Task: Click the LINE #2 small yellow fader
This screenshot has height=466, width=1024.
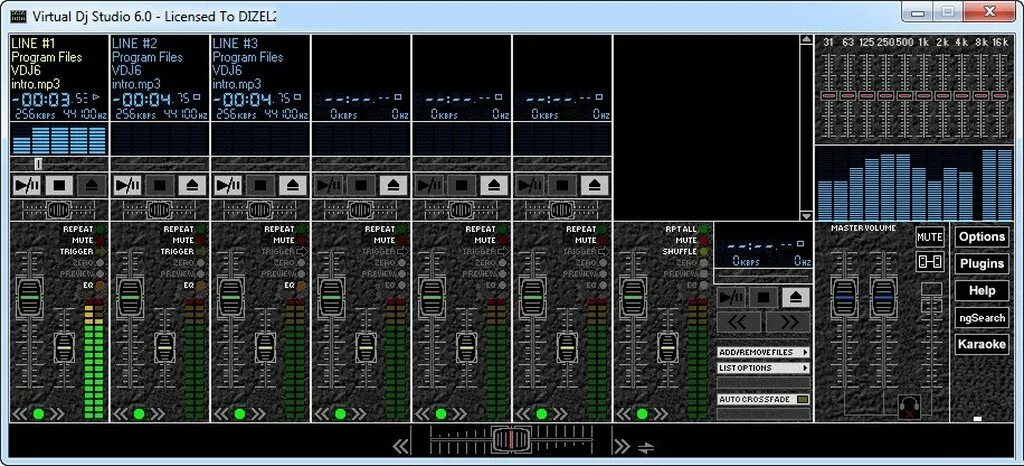Action: [164, 348]
